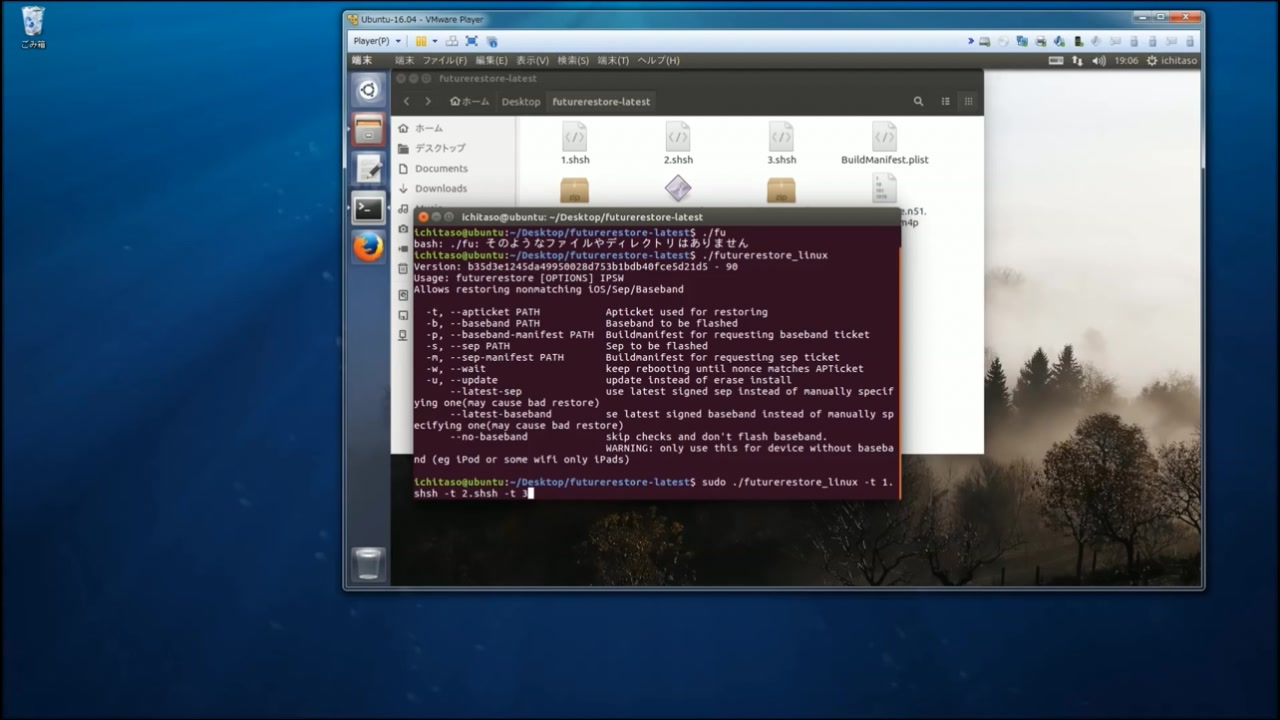
Task: Select the BuildManifest.plist file
Action: coord(884,143)
